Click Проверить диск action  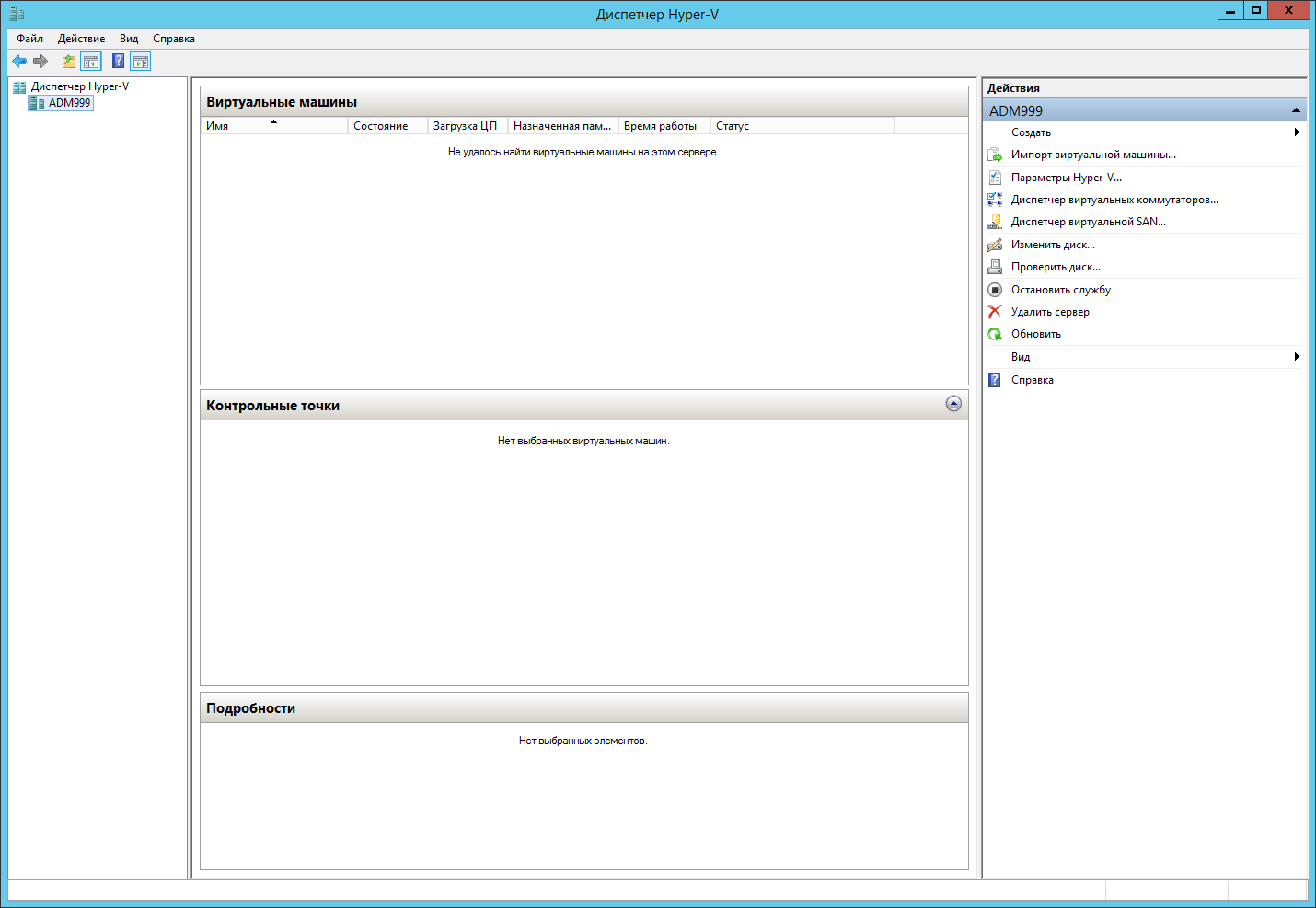tap(1056, 267)
